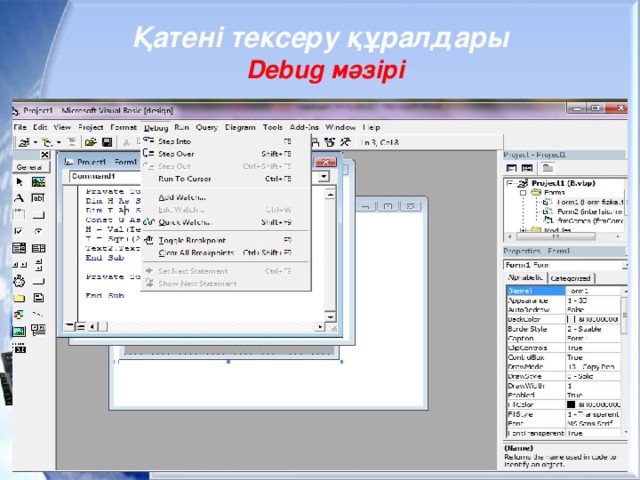Open the Command1 object combo box
The width and height of the screenshot is (640, 480).
105,176
